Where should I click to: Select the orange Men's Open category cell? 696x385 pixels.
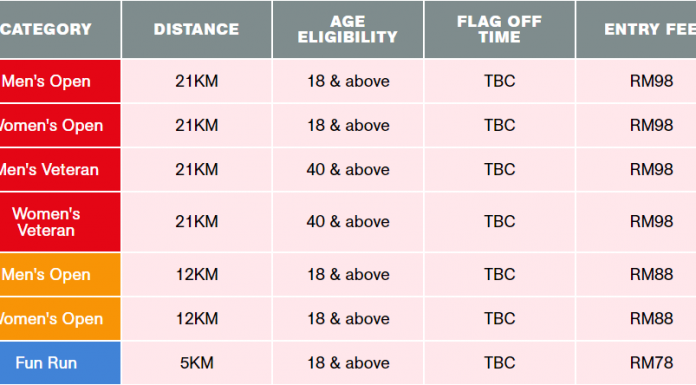pyautogui.click(x=60, y=274)
